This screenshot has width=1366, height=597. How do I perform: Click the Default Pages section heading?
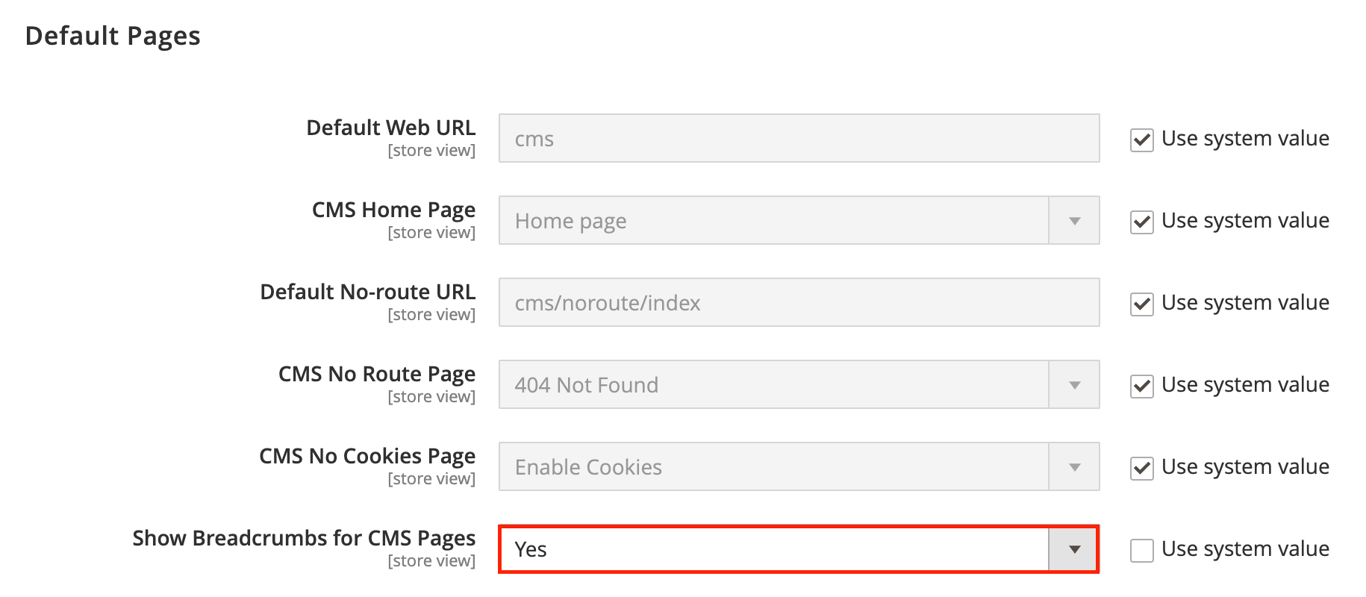point(112,35)
